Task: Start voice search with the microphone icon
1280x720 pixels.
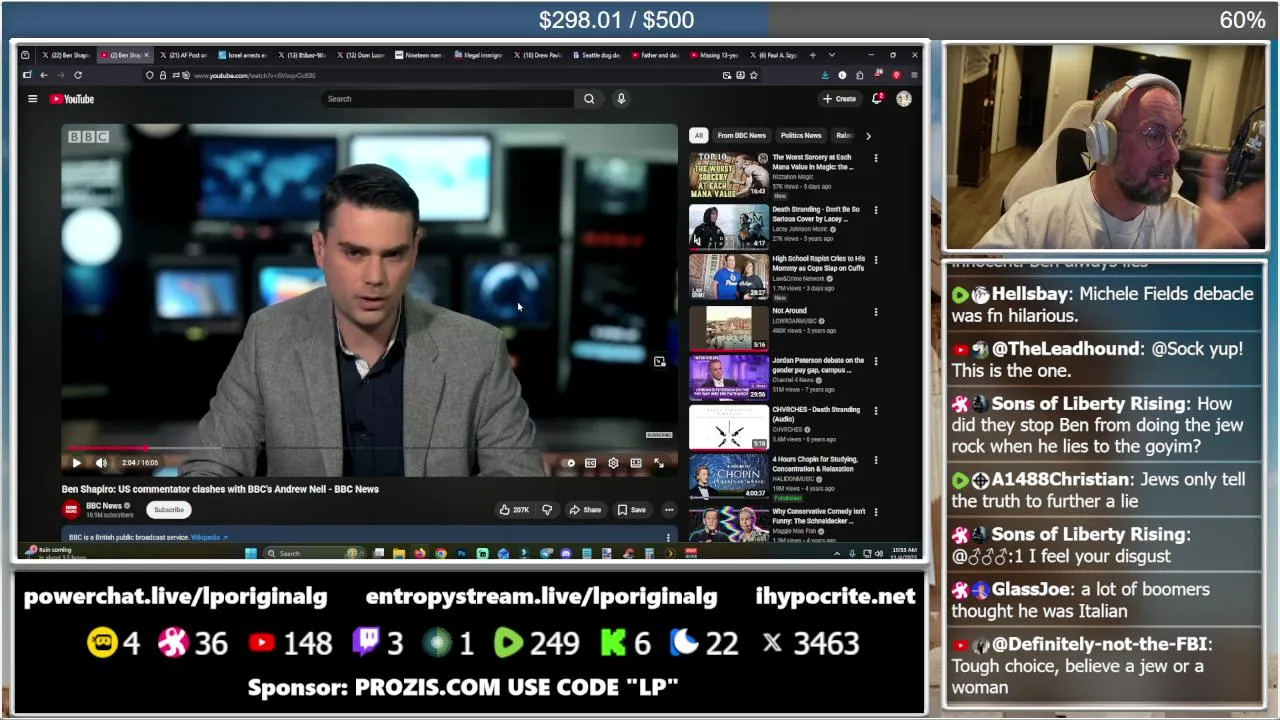Action: (x=621, y=99)
